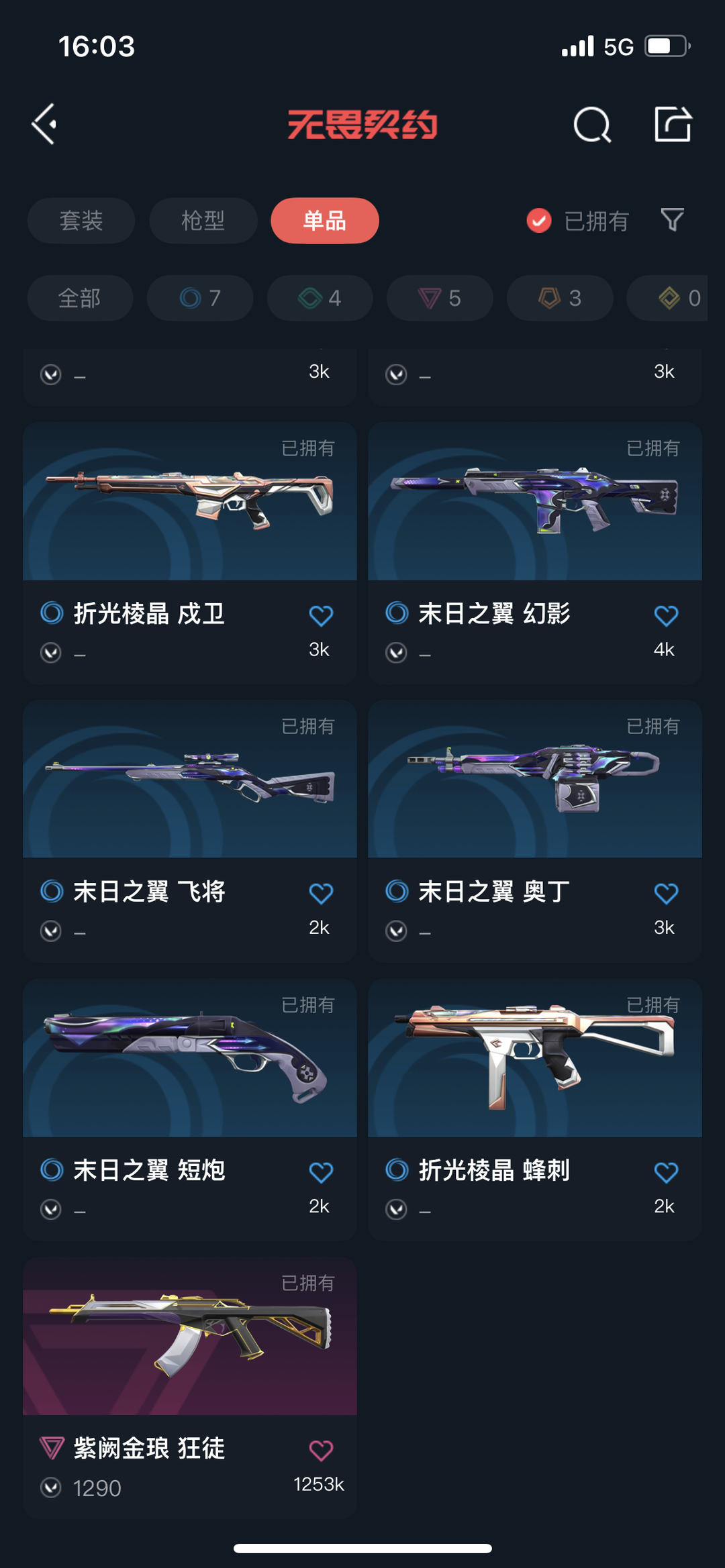Select the green tier filter showing 4
The height and width of the screenshot is (1568, 725).
point(320,298)
